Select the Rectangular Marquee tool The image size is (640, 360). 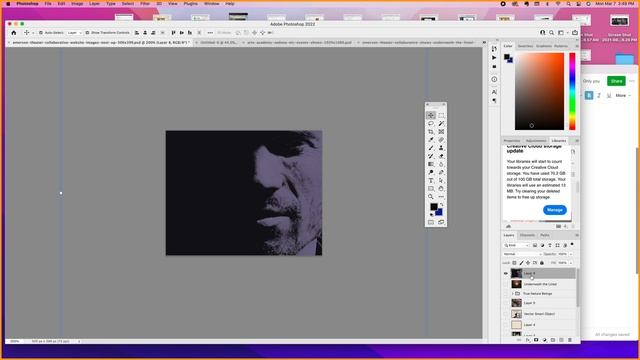click(x=441, y=116)
